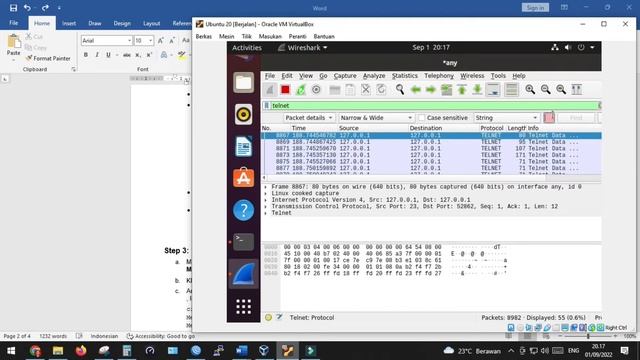Open Help from the Ubuntu dock
This screenshot has height=360, width=640.
[244, 210]
